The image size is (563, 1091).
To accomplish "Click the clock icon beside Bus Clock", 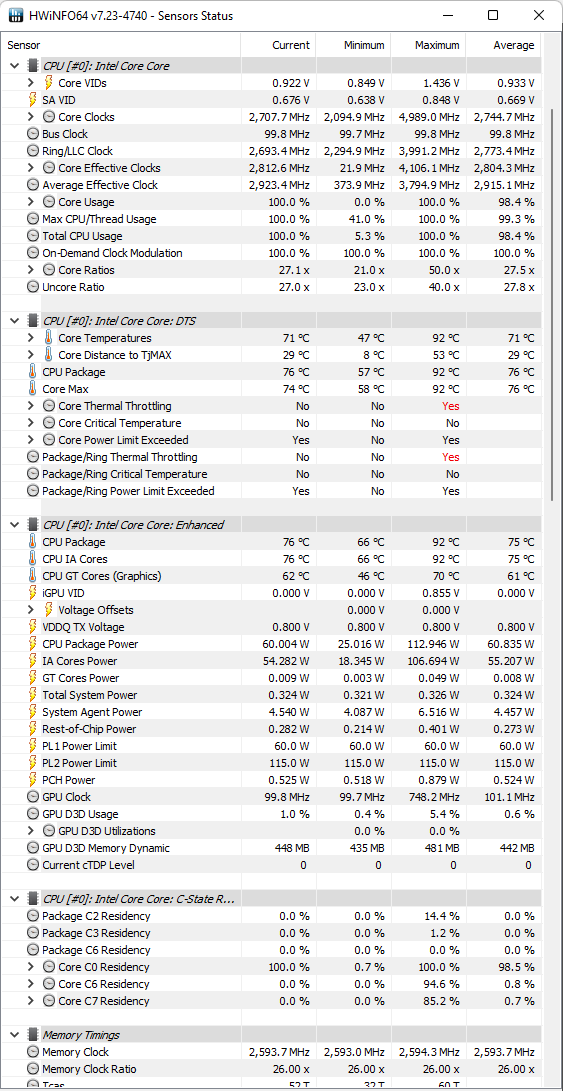I will pos(33,134).
